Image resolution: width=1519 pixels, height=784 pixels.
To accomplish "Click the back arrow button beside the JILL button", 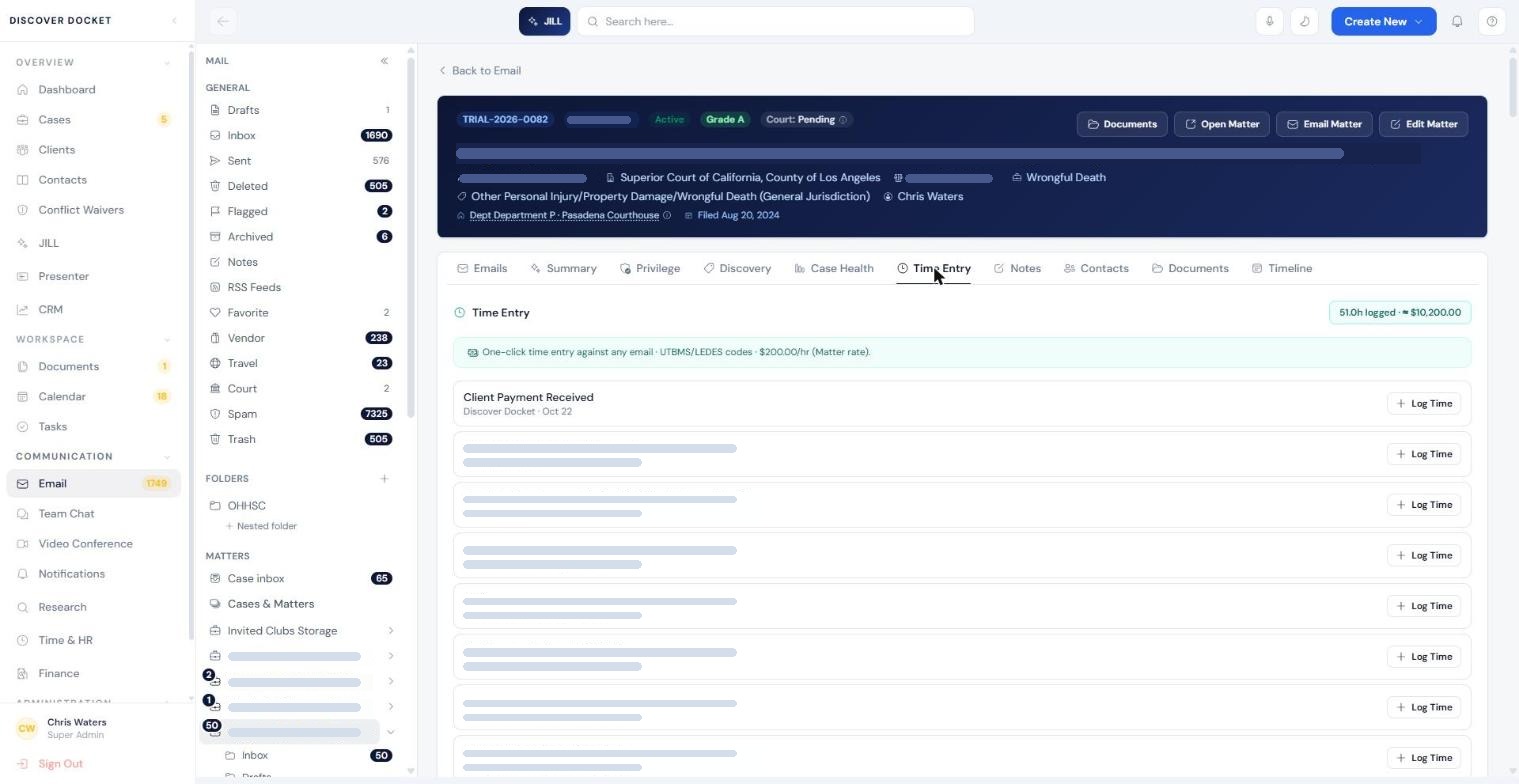I will 223,21.
